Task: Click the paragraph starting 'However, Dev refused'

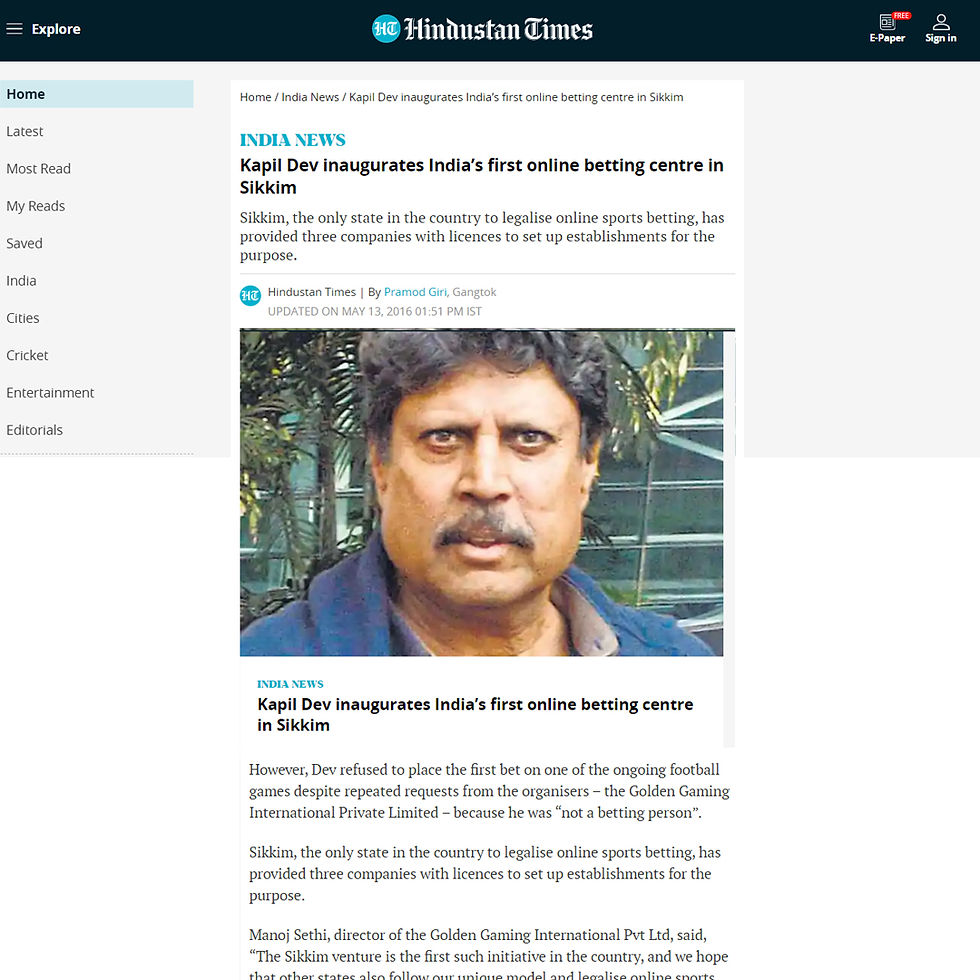Action: coord(489,791)
